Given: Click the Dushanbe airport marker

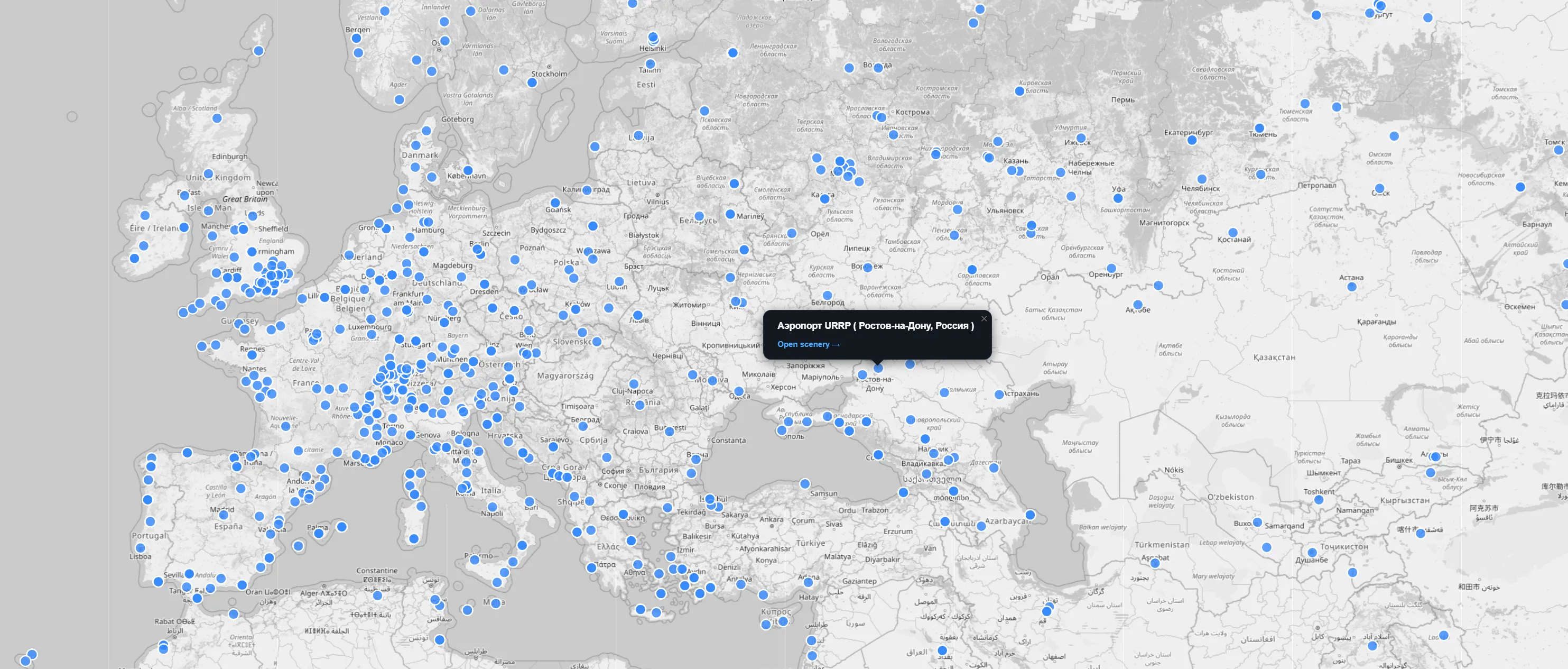Looking at the screenshot, I should point(1312,553).
